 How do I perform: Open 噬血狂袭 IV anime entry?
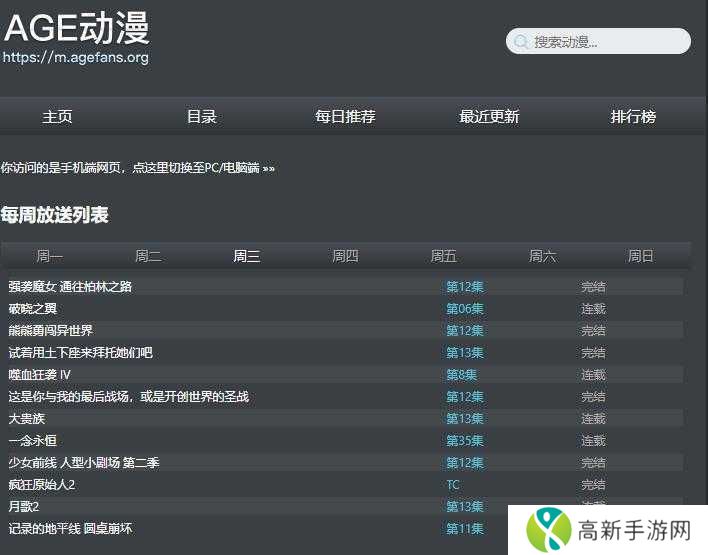tap(40, 374)
